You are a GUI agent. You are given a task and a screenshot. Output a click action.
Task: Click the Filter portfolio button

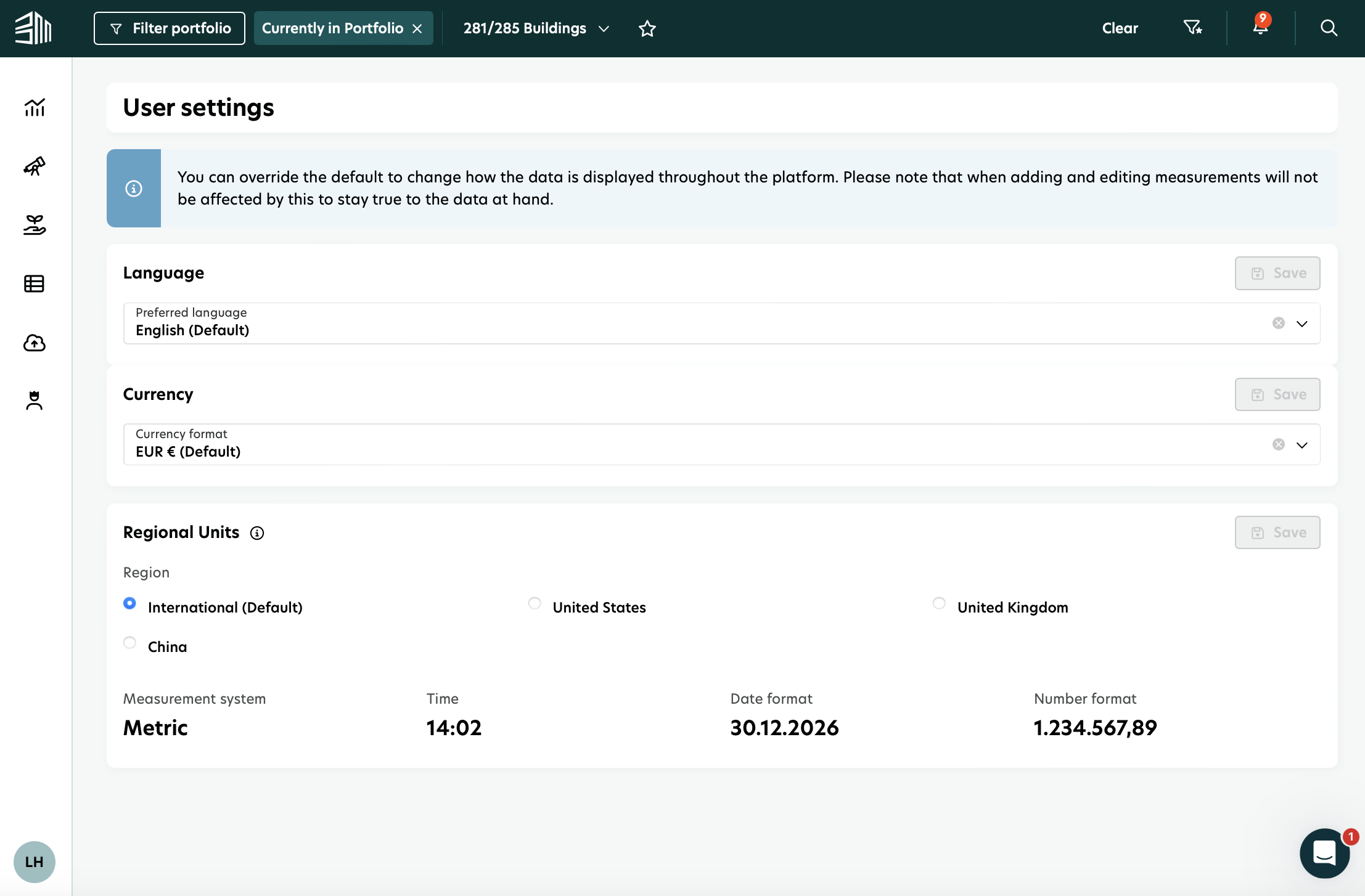[170, 28]
